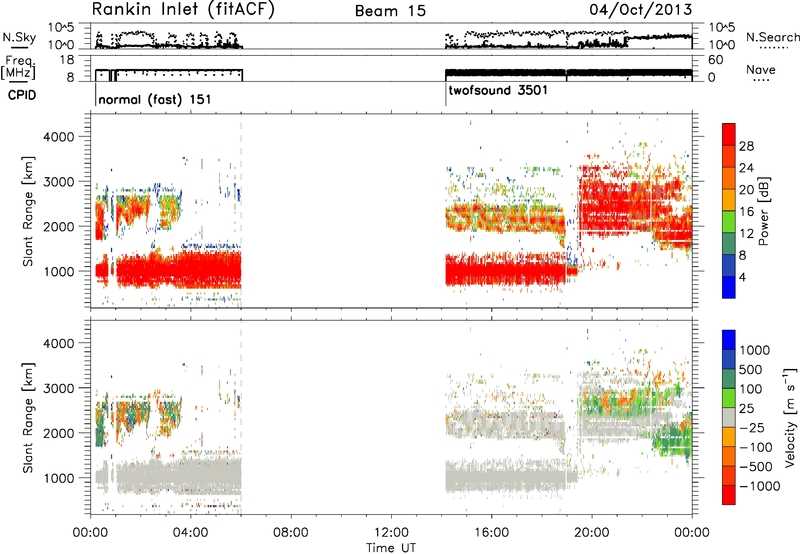Pick the light green swatch between 12 and 16 dB
This screenshot has width=800, height=554.
[729, 222]
